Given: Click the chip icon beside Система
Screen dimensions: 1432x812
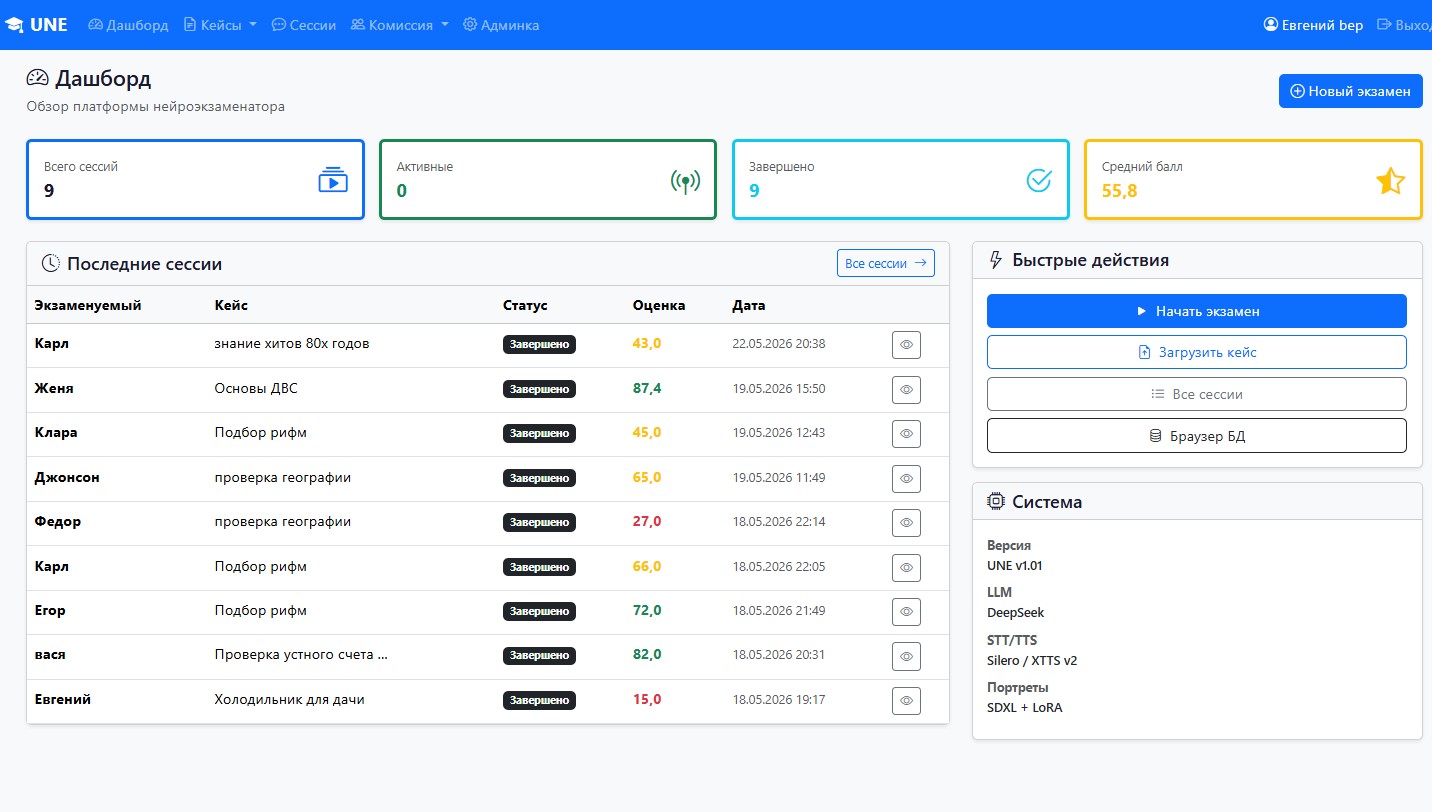Looking at the screenshot, I should pos(996,502).
